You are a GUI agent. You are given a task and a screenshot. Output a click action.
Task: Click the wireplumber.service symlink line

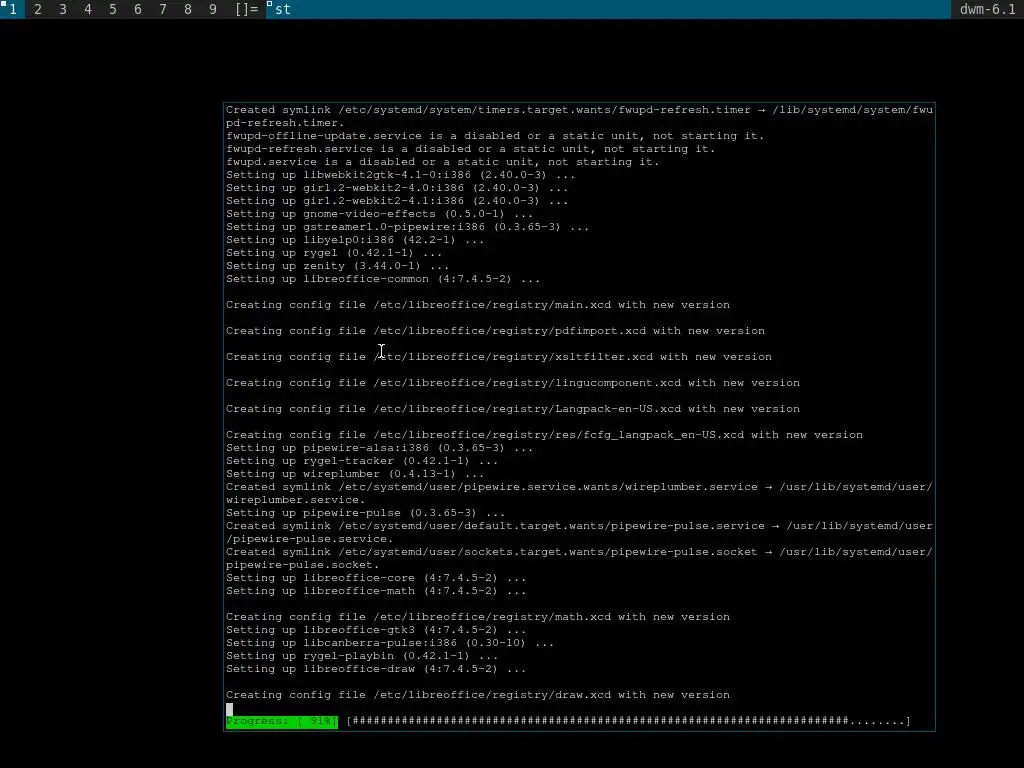579,494
